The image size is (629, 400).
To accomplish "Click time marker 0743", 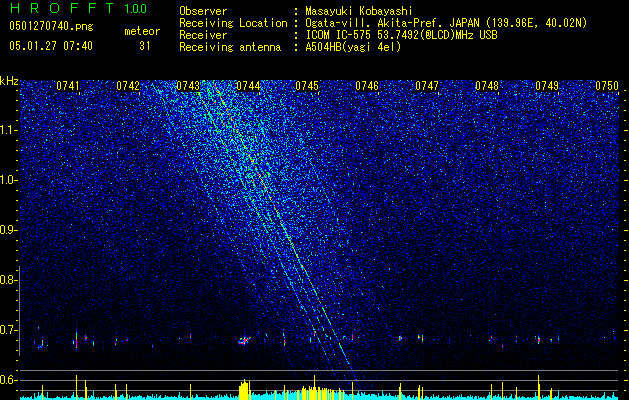I will point(188,86).
